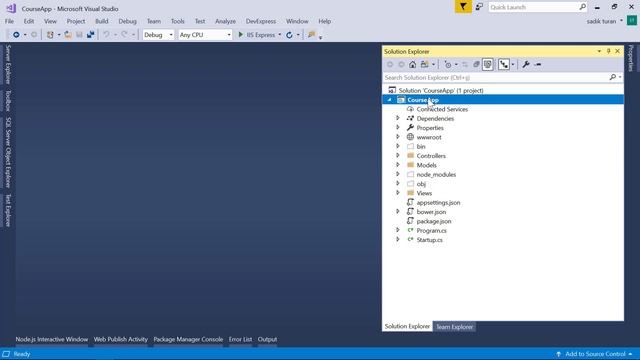The image size is (640, 360).
Task: Open the Server Explorer side tab
Action: pos(8,64)
